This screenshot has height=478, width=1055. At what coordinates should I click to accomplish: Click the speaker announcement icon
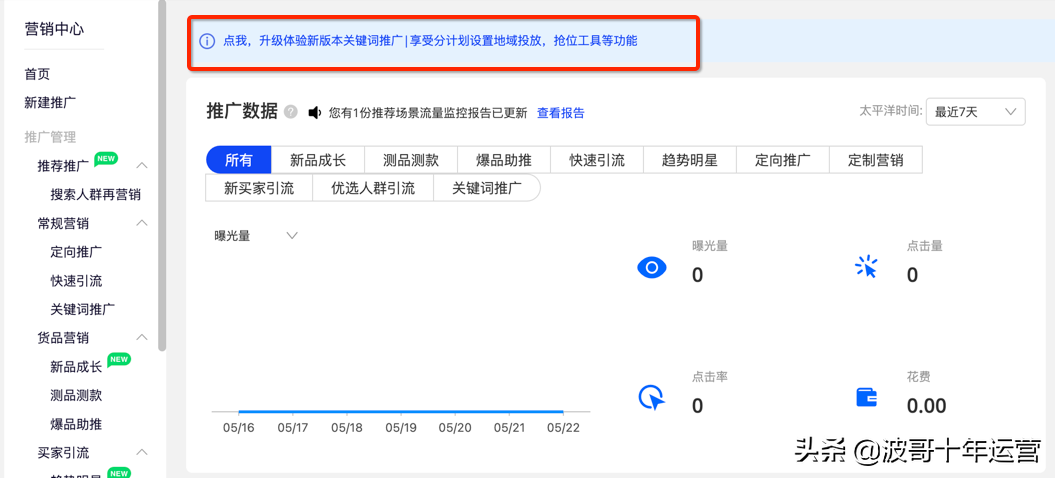[x=315, y=112]
